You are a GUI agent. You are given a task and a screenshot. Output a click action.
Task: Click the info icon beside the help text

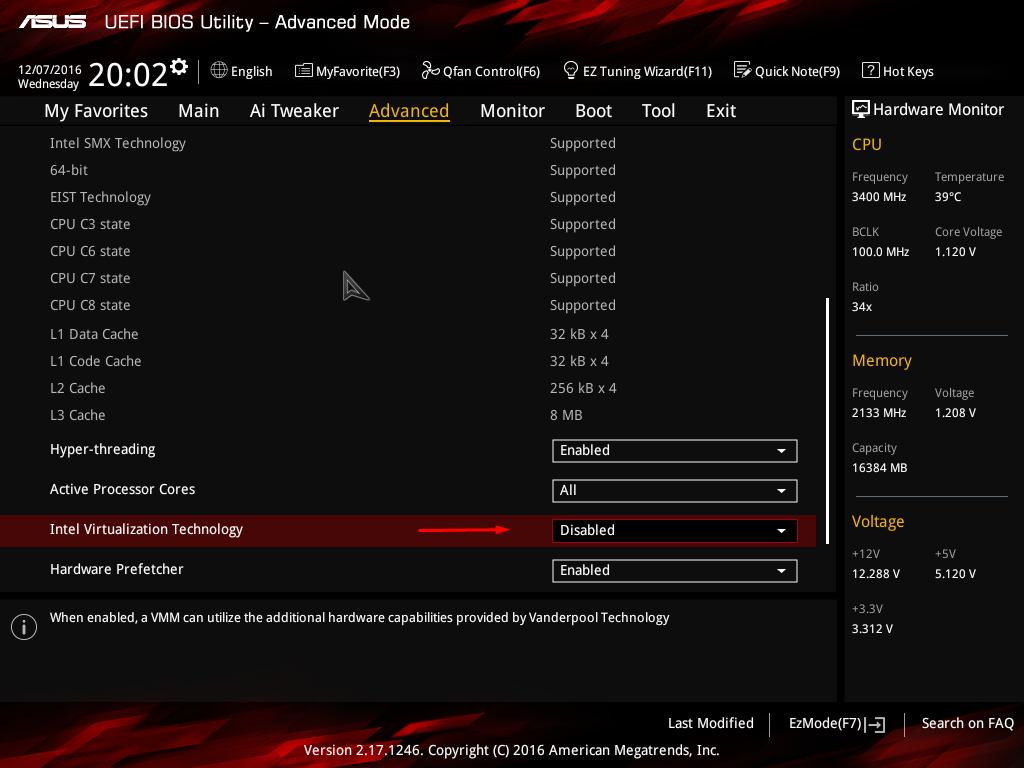click(24, 627)
